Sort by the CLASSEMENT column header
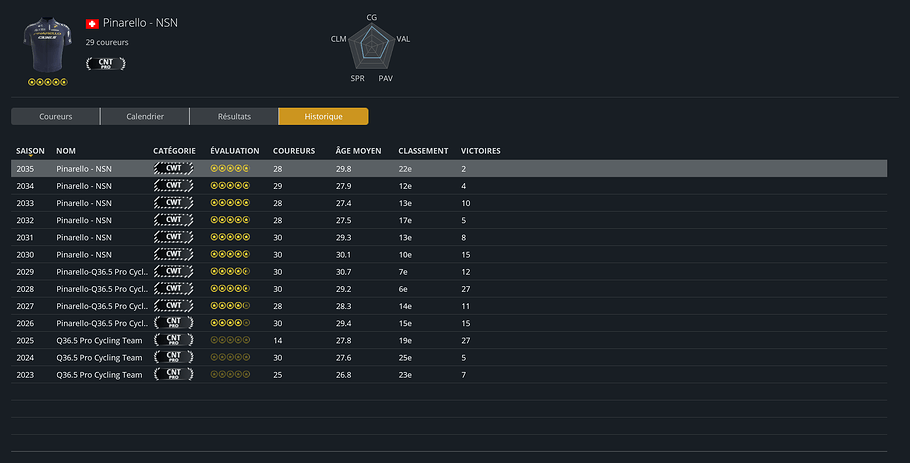Screen dimensions: 910x463 coord(423,151)
